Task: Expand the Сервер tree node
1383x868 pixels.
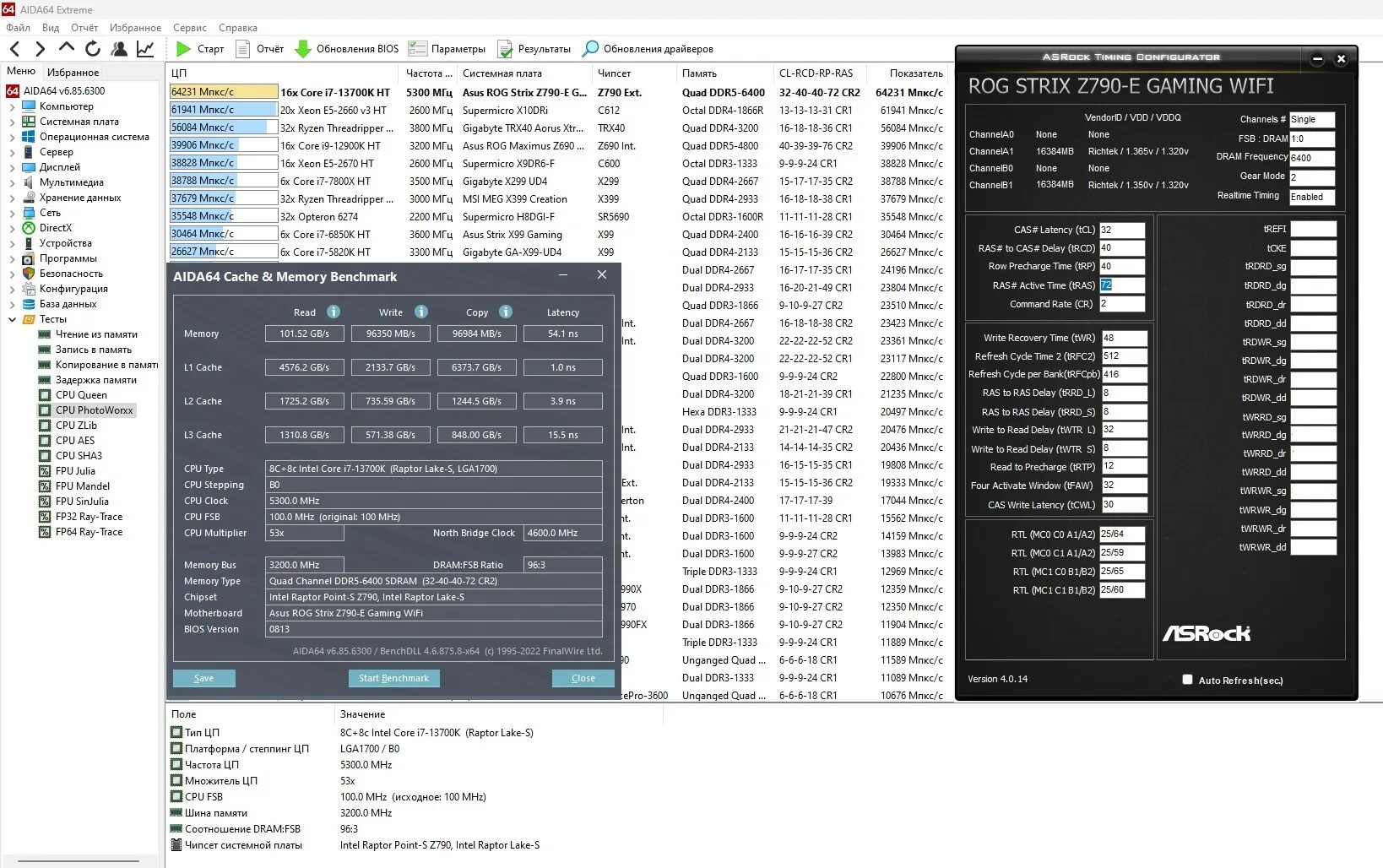Action: point(12,152)
